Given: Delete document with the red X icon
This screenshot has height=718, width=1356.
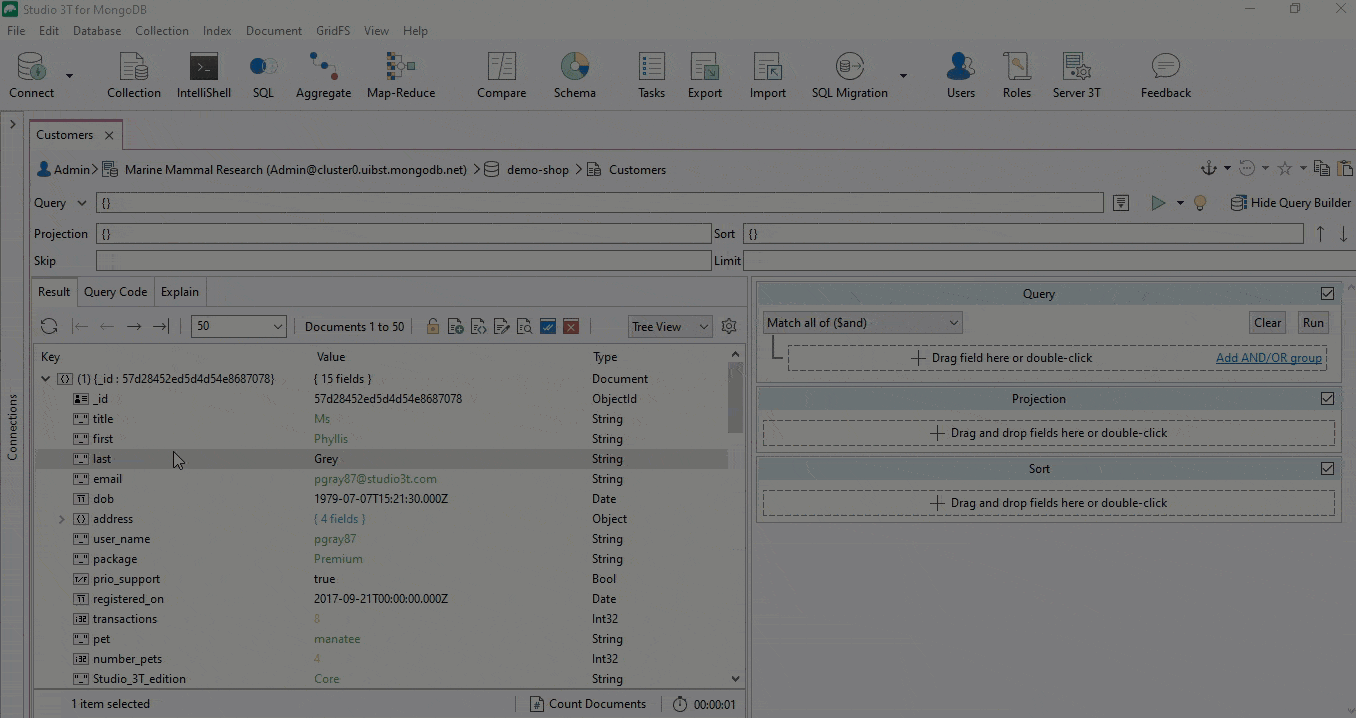Looking at the screenshot, I should click(x=571, y=326).
